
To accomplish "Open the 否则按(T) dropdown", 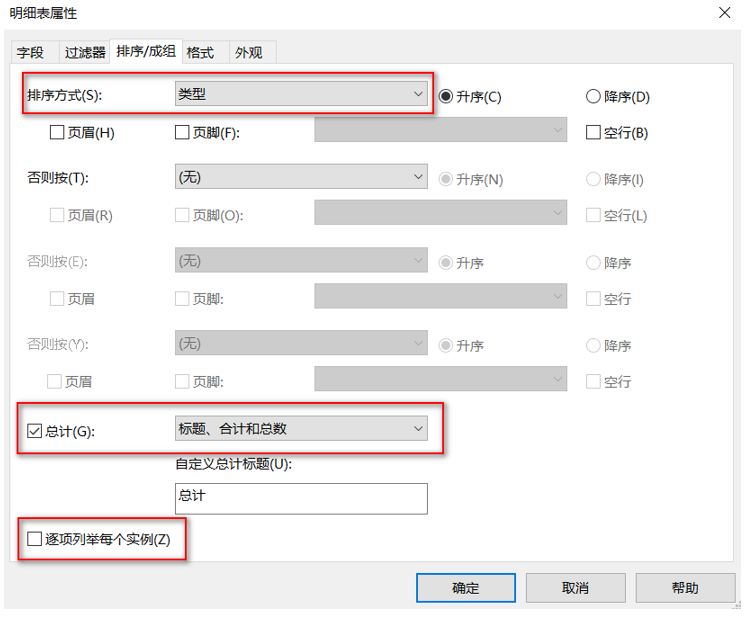I will (301, 177).
